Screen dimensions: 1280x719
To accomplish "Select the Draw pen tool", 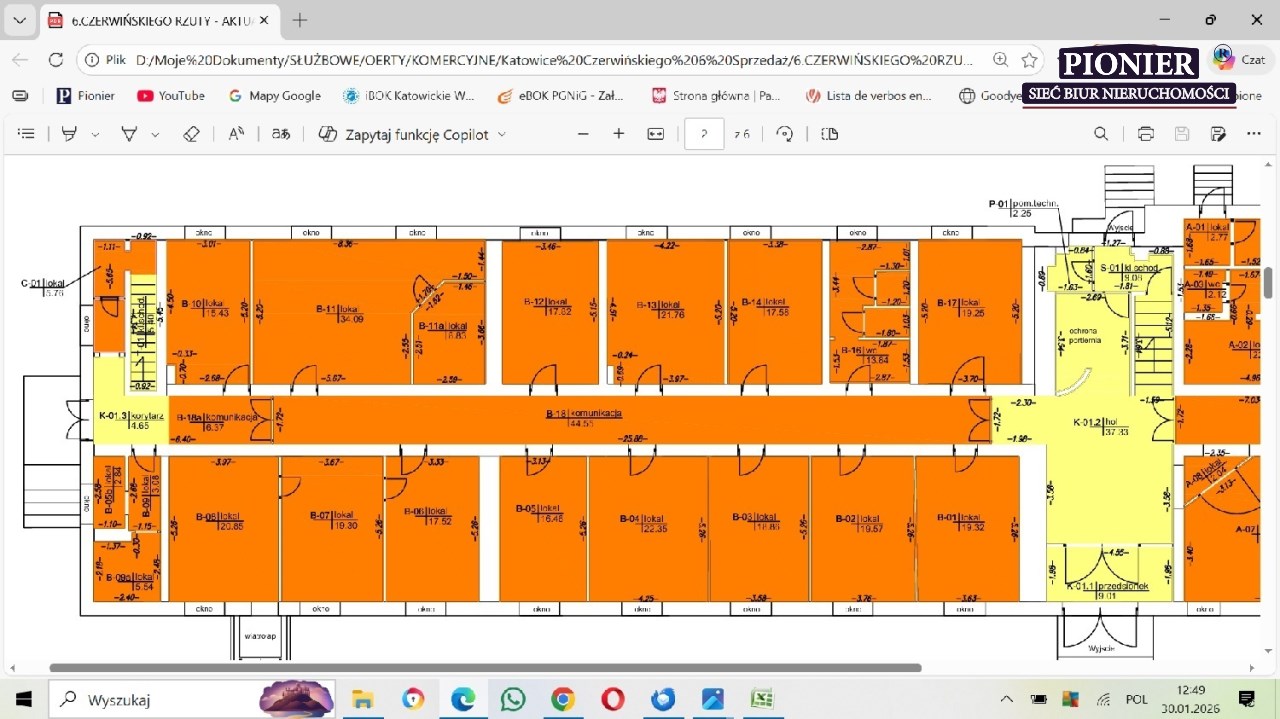I will [x=129, y=134].
